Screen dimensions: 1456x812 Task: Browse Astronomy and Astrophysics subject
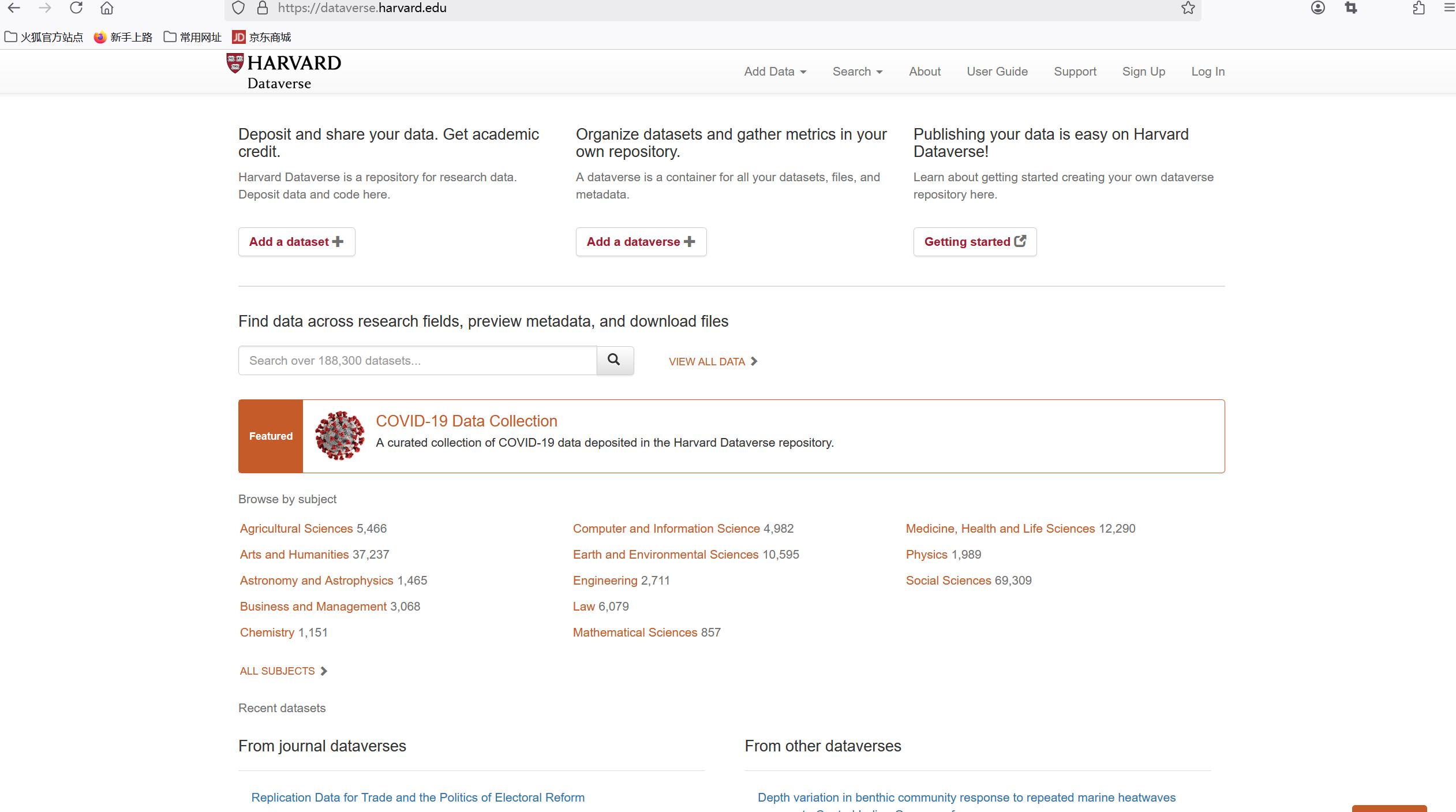(316, 581)
